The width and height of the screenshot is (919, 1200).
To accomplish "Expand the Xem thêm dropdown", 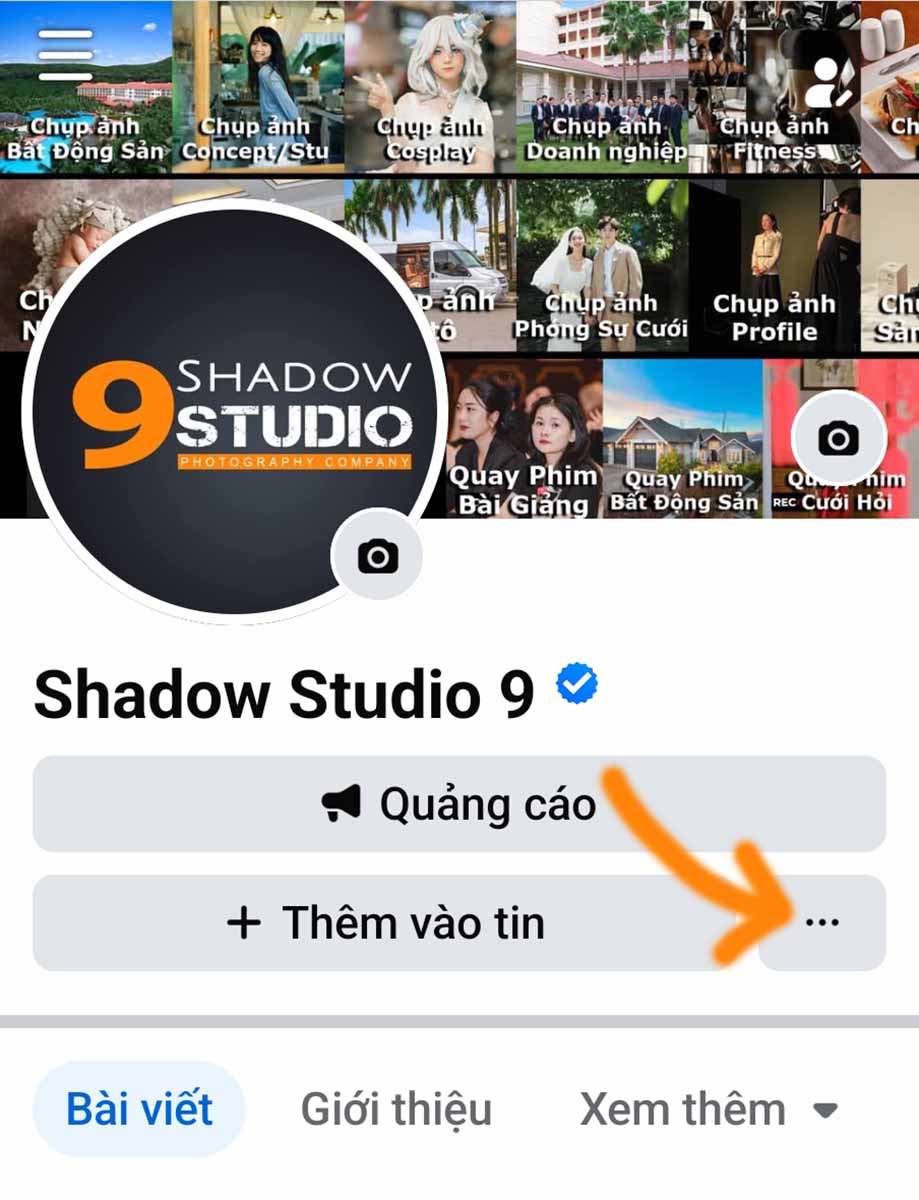I will click(709, 1110).
